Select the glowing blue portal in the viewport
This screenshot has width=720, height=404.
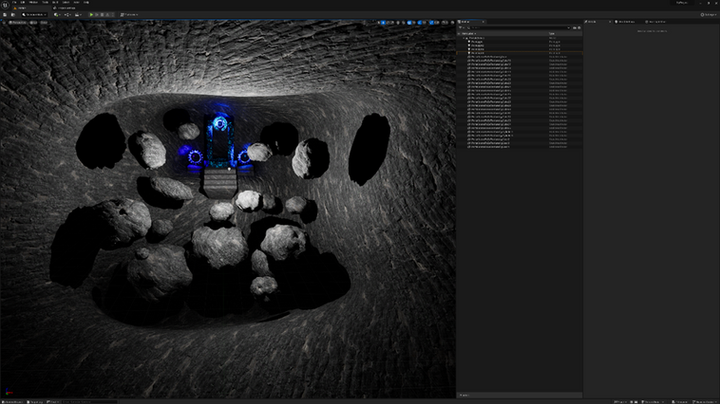219,140
